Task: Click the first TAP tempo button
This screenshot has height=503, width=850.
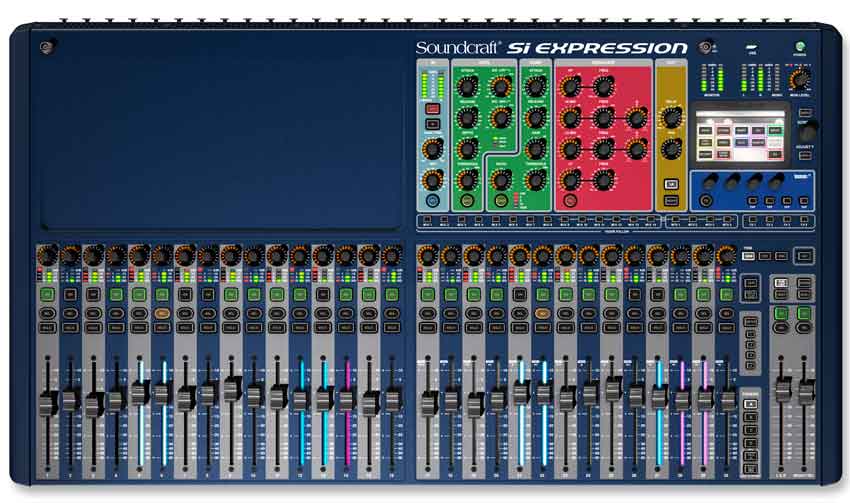Action: (752, 201)
